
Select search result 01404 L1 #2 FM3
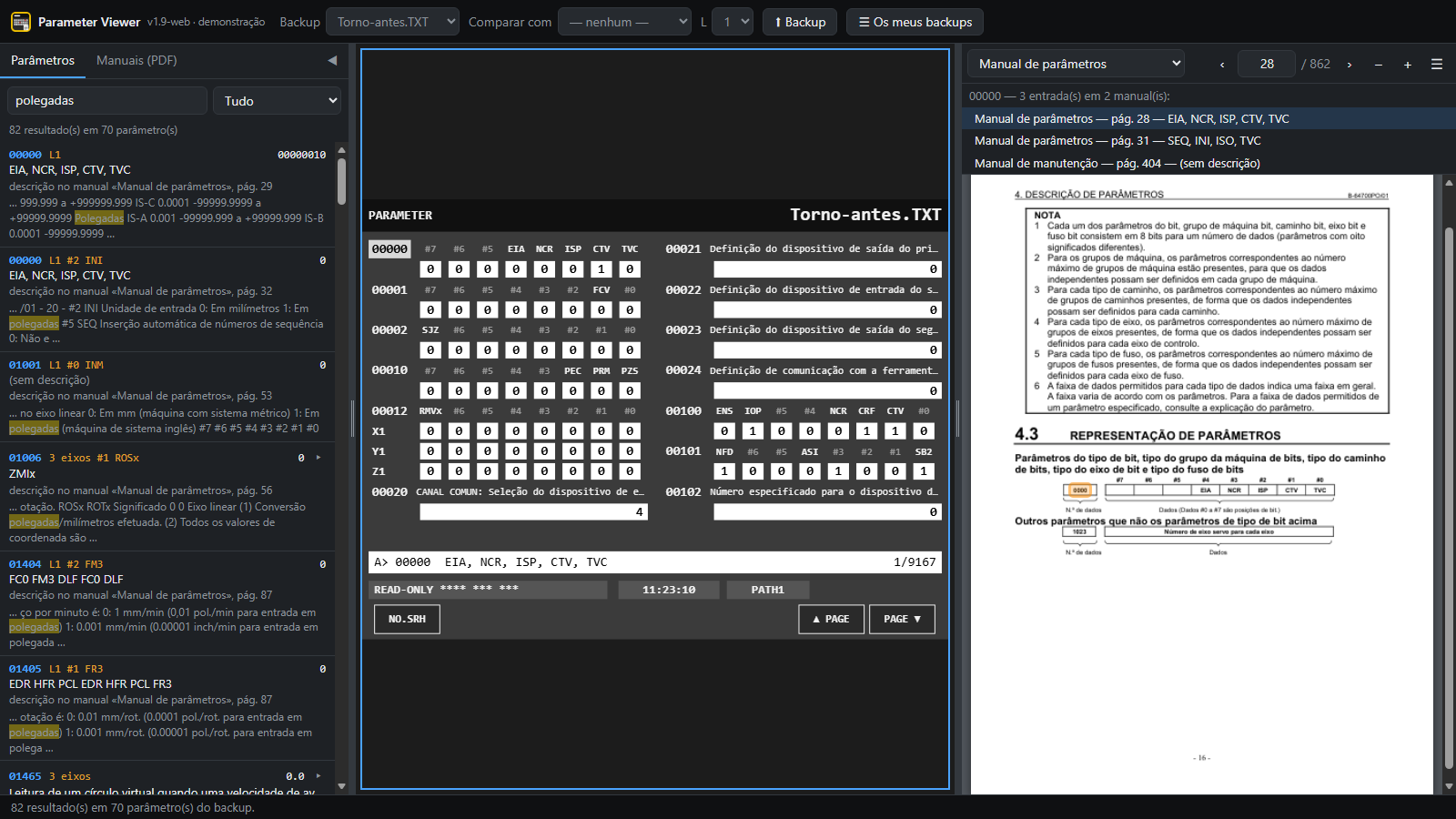coord(167,602)
